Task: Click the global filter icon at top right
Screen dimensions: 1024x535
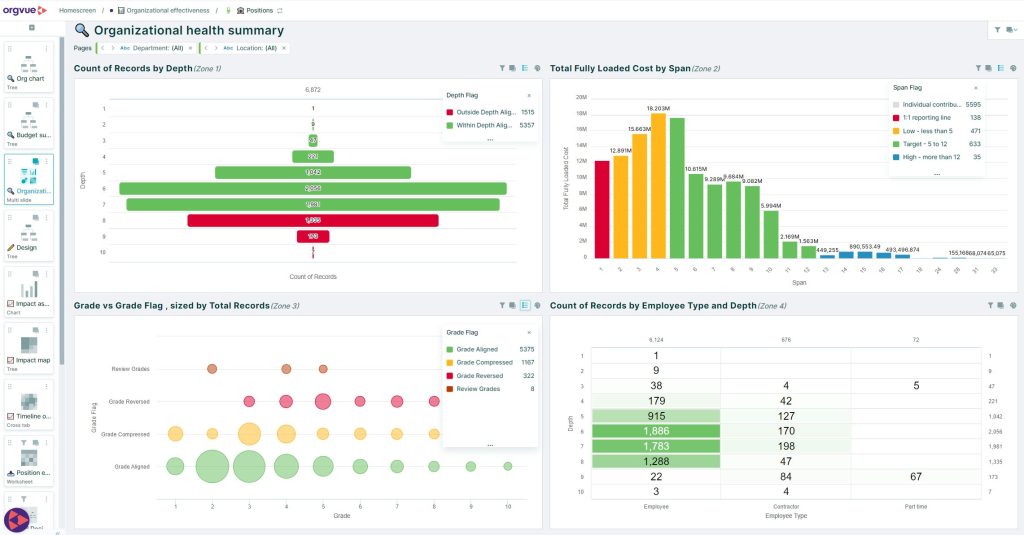Action: 997,29
